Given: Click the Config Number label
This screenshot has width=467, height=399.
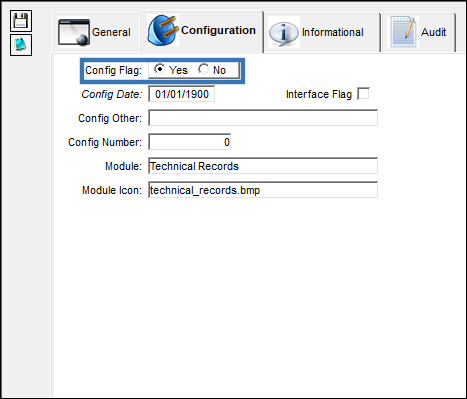Looking at the screenshot, I should pos(105,142).
